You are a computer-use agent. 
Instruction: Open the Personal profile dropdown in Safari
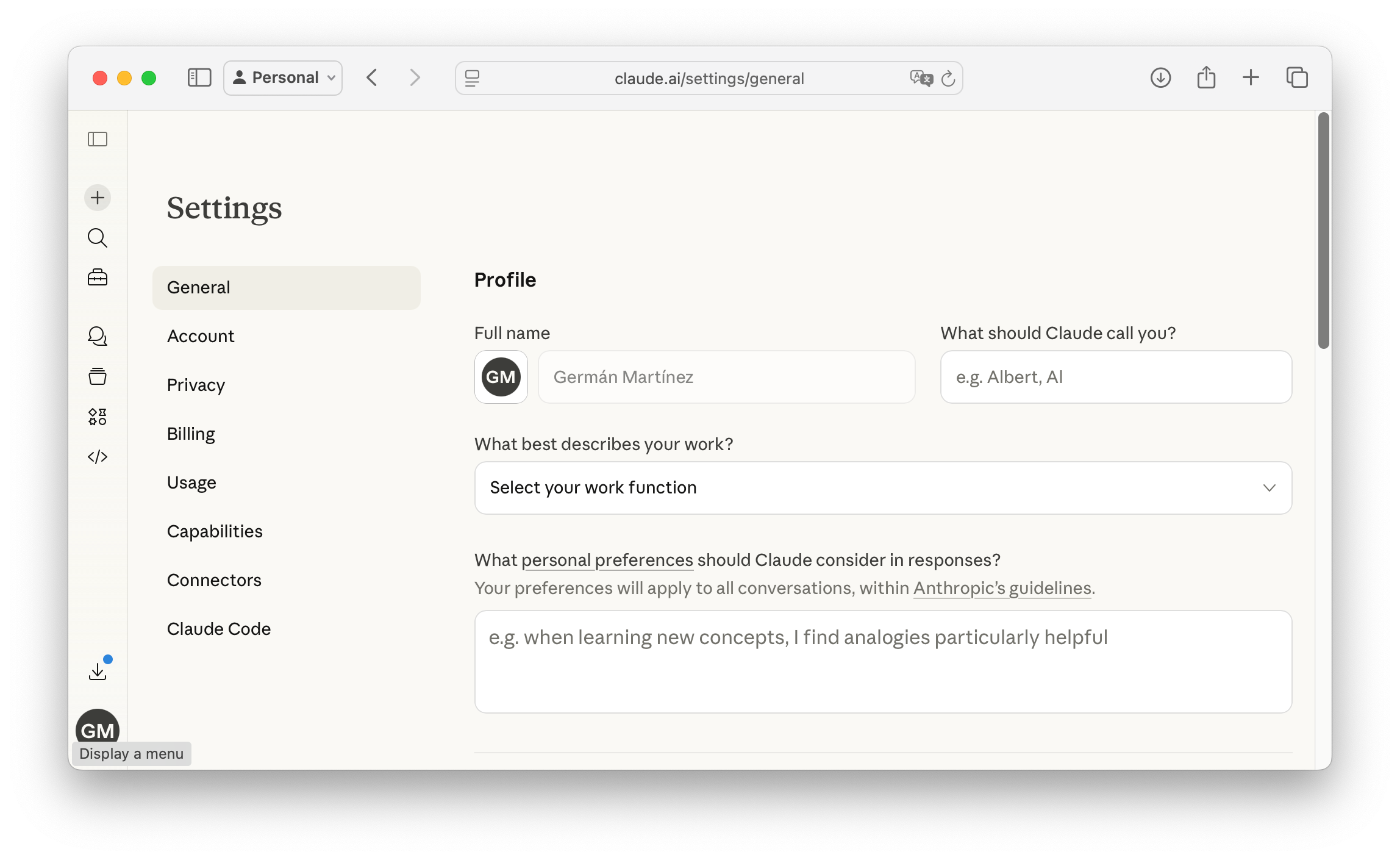(x=283, y=77)
